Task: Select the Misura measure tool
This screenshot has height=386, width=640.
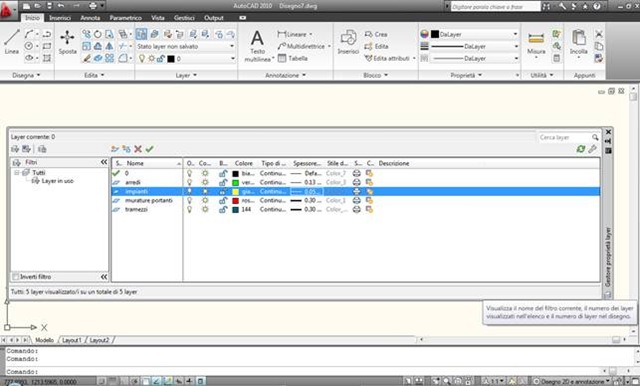Action: coord(536,42)
